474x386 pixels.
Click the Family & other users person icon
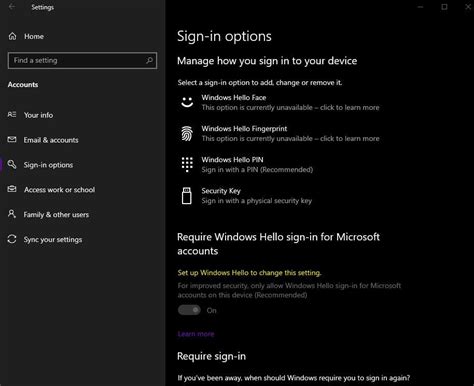click(x=12, y=214)
